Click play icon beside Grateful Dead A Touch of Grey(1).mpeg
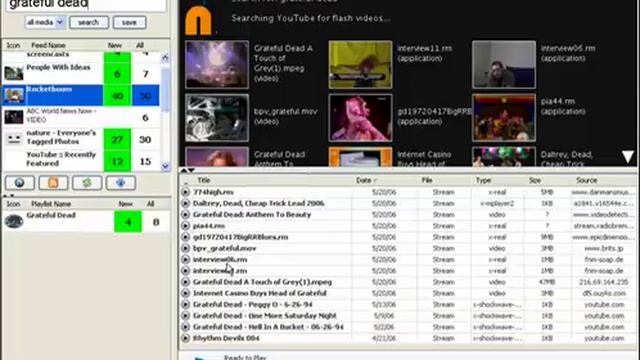 coord(185,282)
